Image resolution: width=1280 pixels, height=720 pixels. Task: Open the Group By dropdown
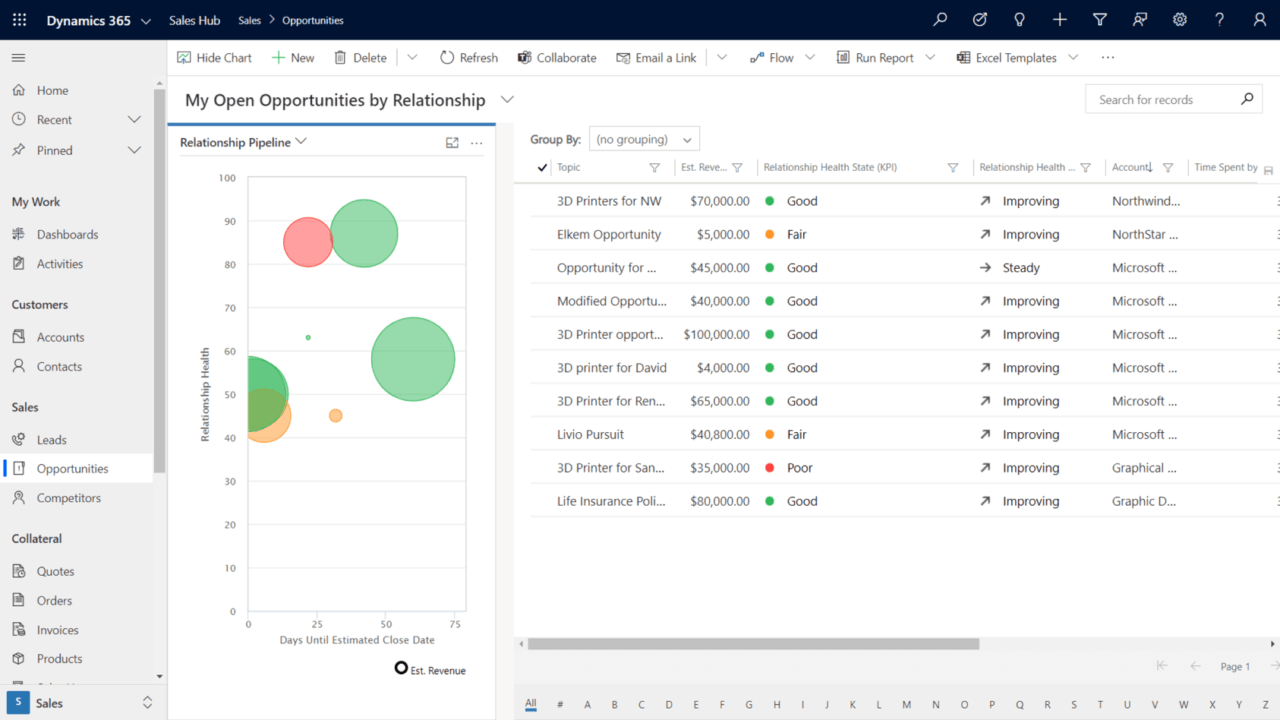click(x=644, y=138)
